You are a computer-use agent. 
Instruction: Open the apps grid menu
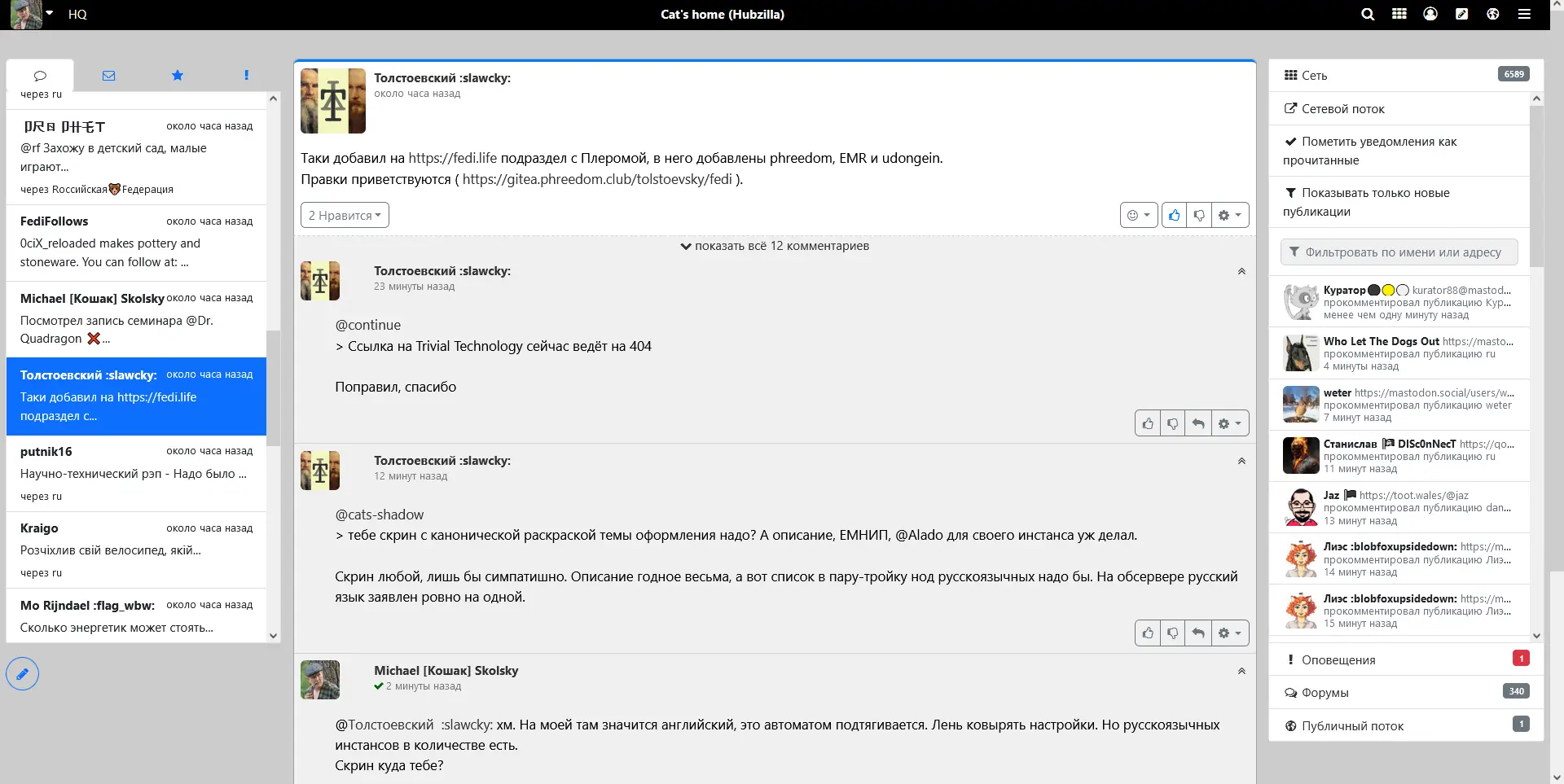pyautogui.click(x=1399, y=14)
